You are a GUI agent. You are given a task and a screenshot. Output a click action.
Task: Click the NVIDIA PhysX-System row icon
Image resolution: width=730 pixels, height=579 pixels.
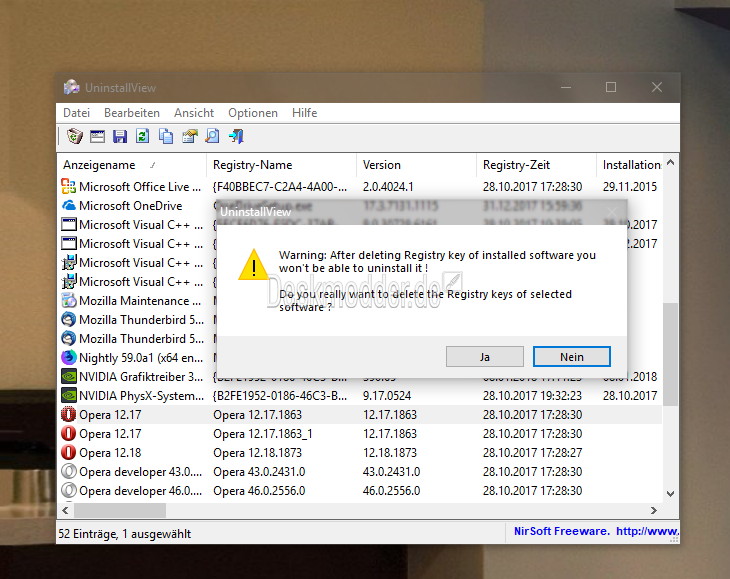pyautogui.click(x=68, y=396)
